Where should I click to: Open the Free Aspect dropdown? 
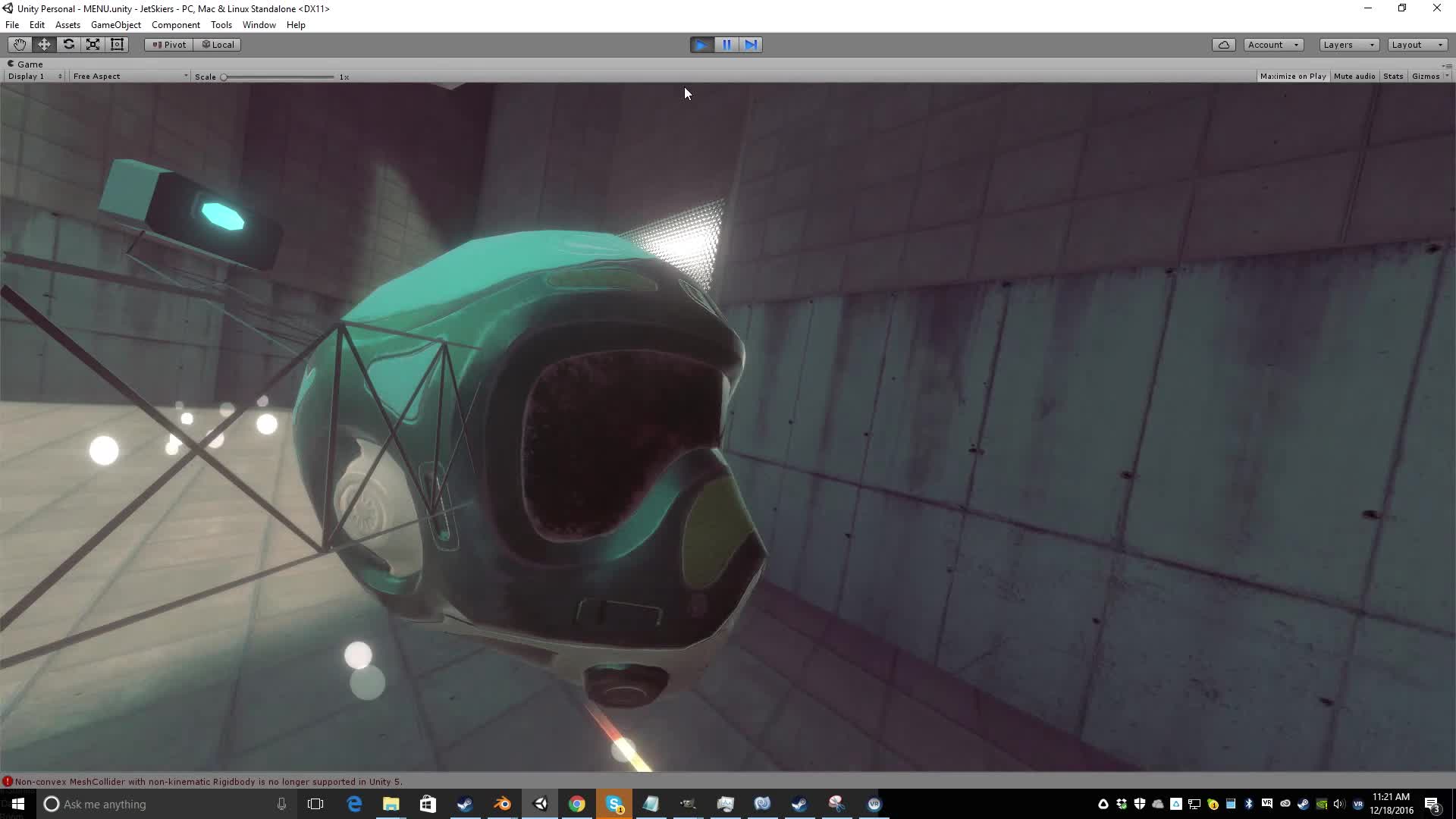(129, 76)
